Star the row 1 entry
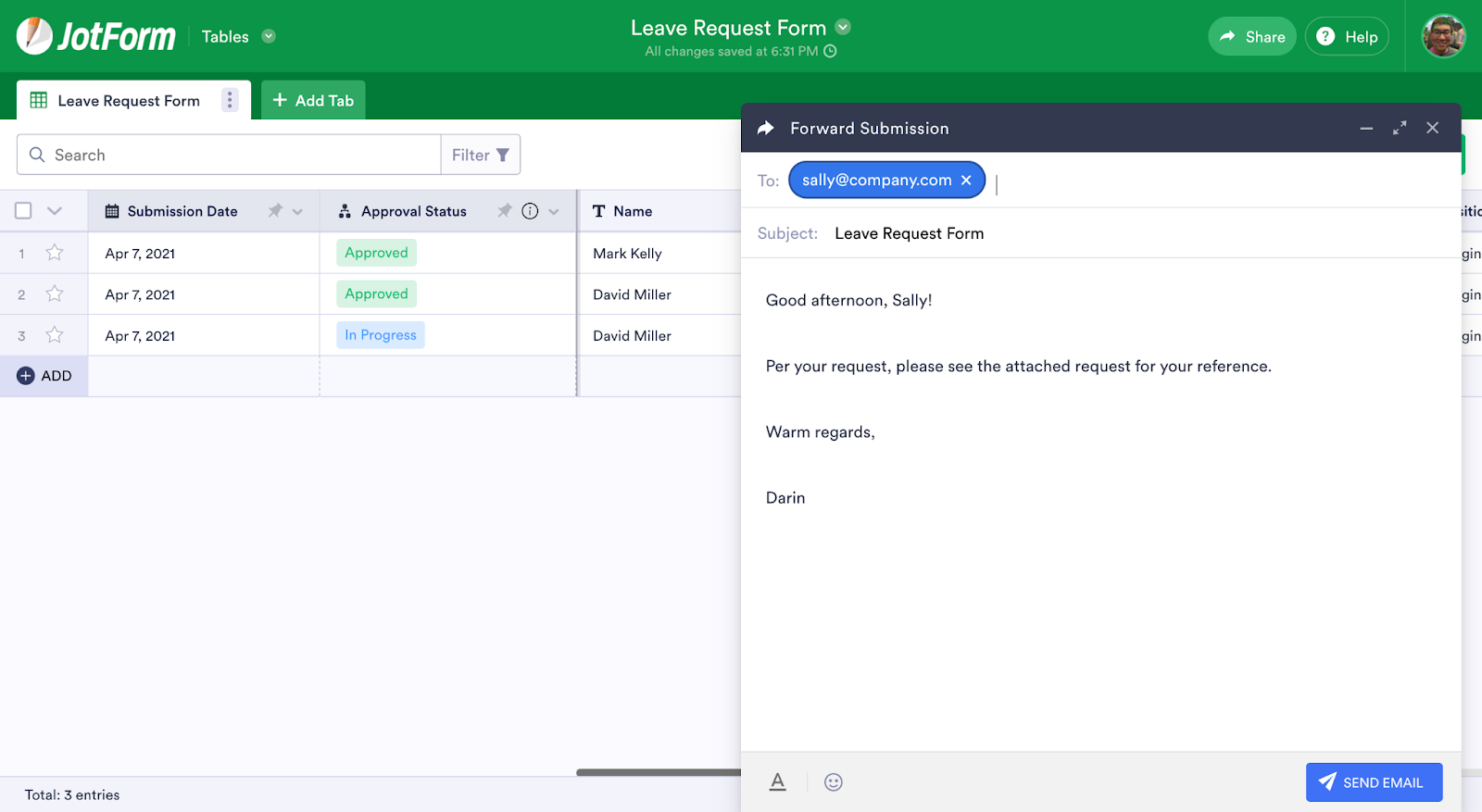The image size is (1482, 812). [55, 252]
